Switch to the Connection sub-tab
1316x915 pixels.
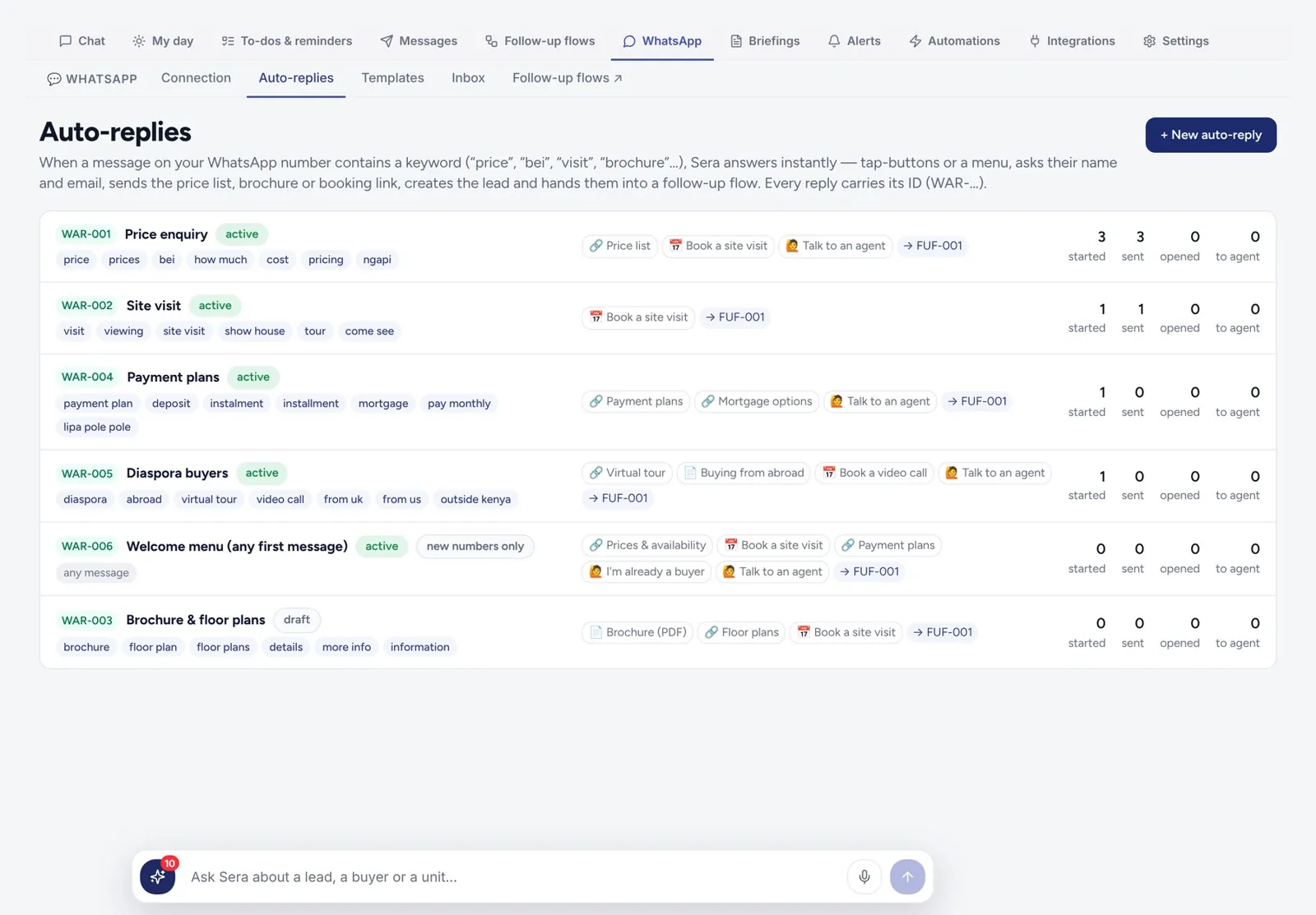[x=196, y=78]
